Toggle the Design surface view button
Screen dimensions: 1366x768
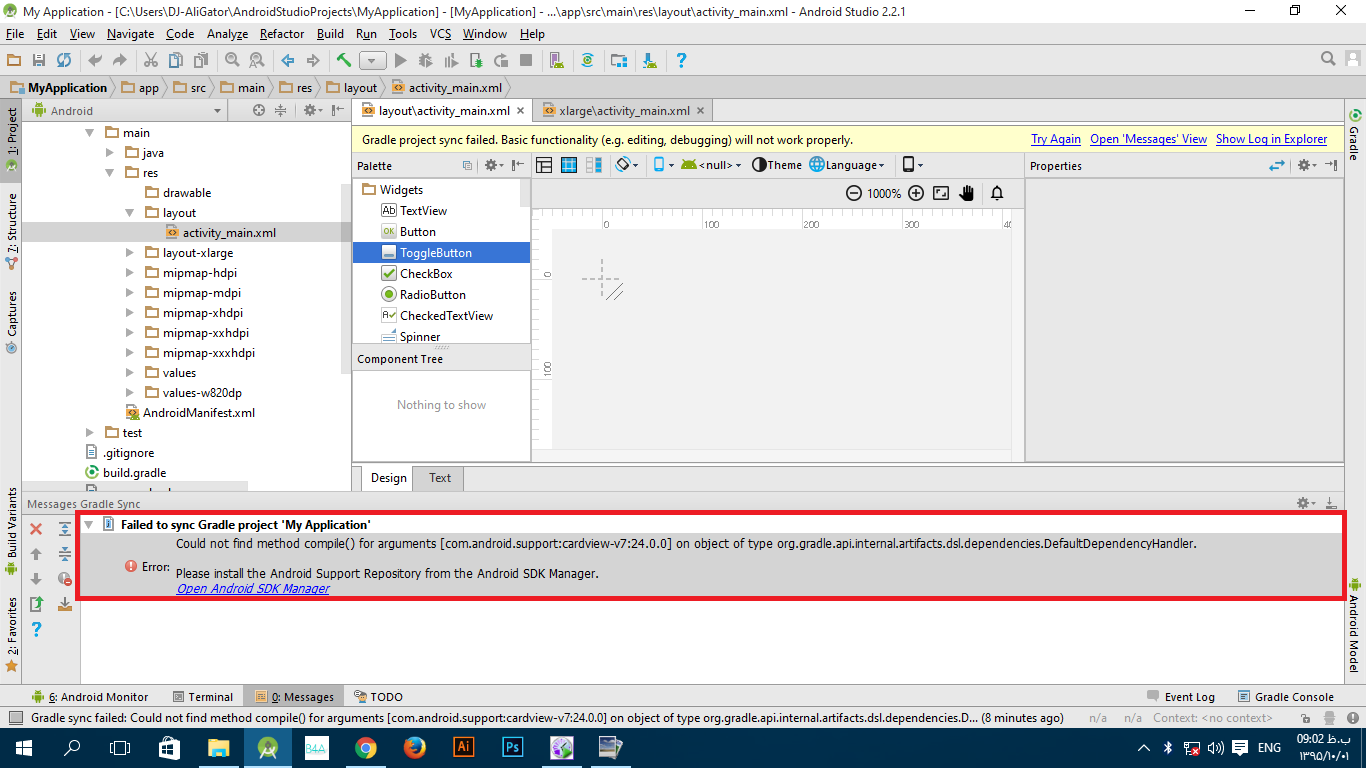(544, 165)
